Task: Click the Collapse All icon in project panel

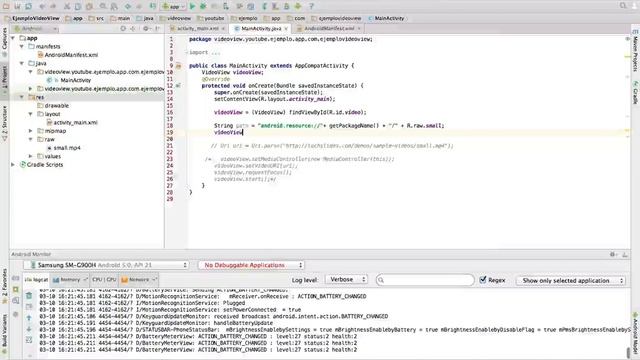Action: (133, 29)
